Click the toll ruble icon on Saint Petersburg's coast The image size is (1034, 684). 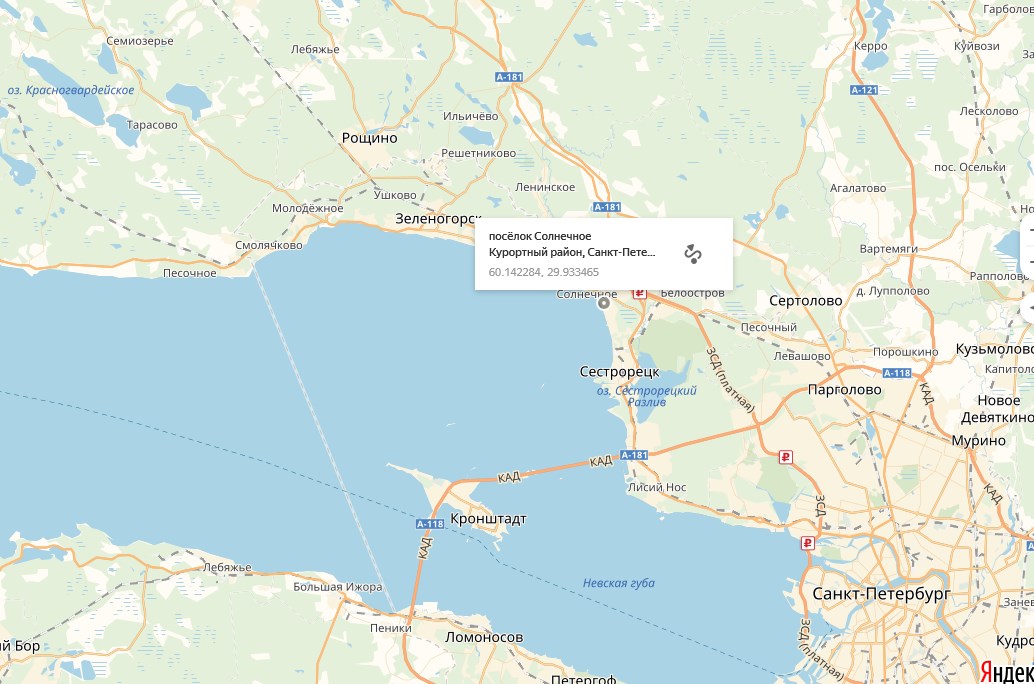808,543
